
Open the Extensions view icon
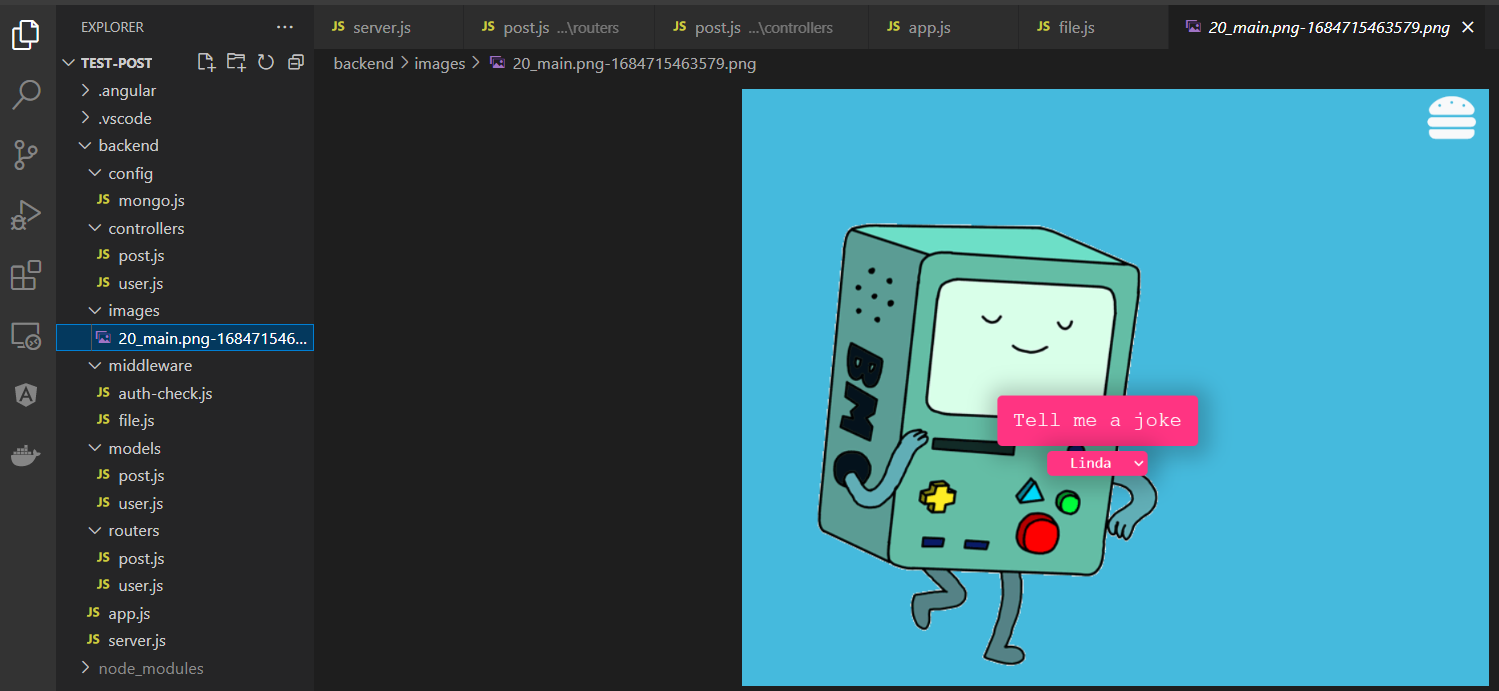(x=26, y=275)
